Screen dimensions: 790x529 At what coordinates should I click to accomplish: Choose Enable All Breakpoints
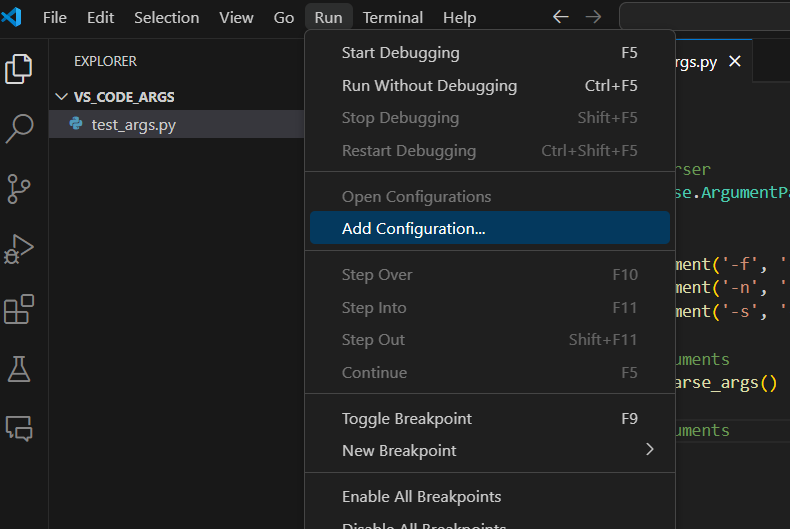pos(421,496)
